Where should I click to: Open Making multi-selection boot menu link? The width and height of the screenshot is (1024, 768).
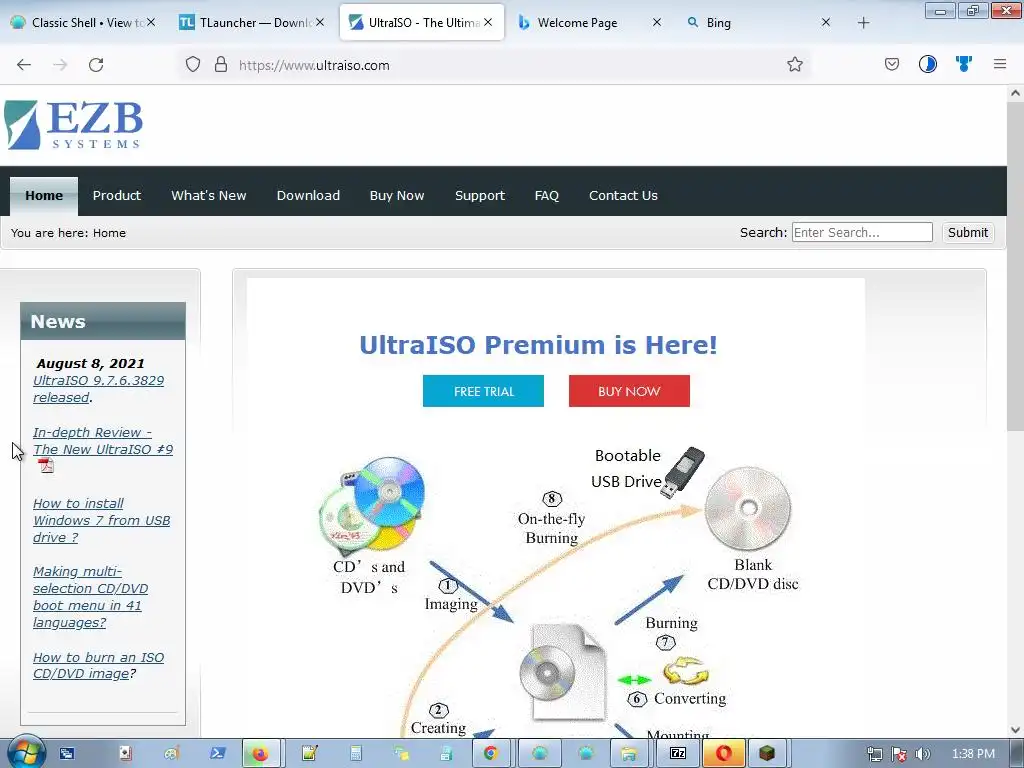click(90, 597)
